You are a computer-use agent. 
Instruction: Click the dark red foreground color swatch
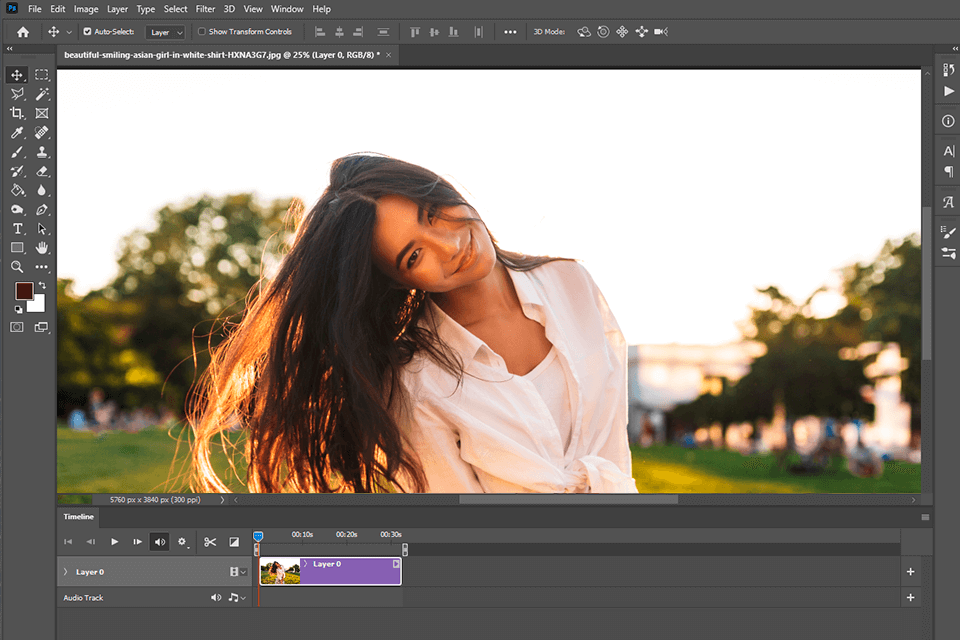[x=24, y=290]
